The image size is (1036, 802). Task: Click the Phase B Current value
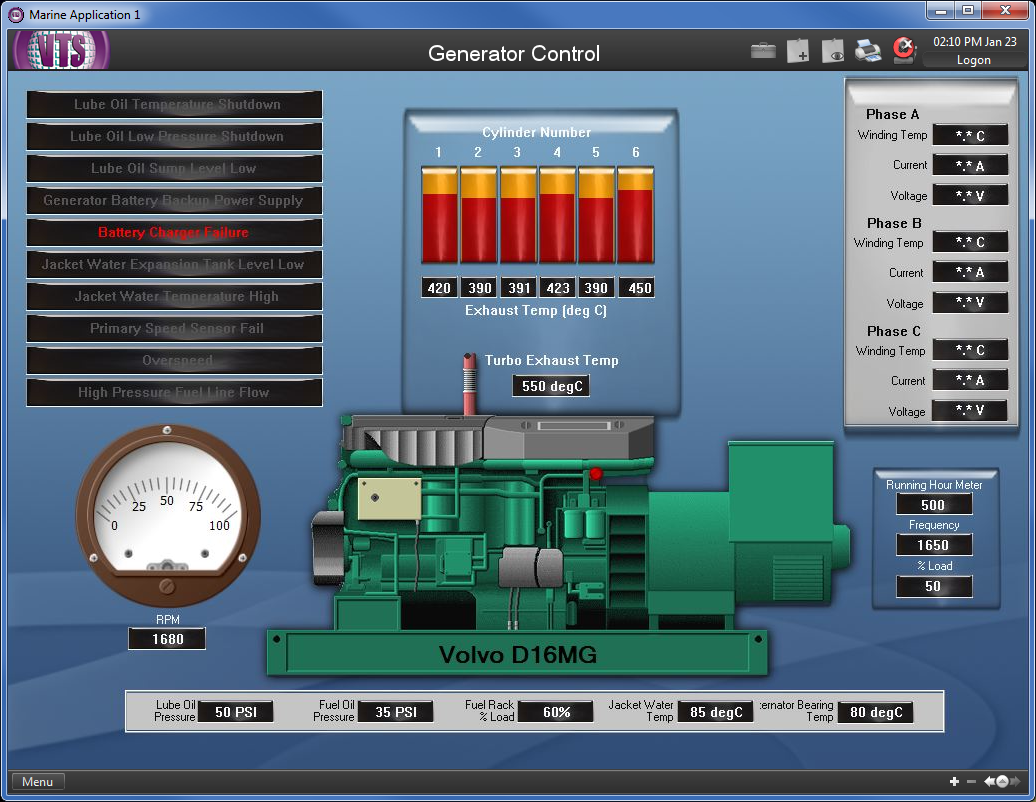tap(970, 272)
